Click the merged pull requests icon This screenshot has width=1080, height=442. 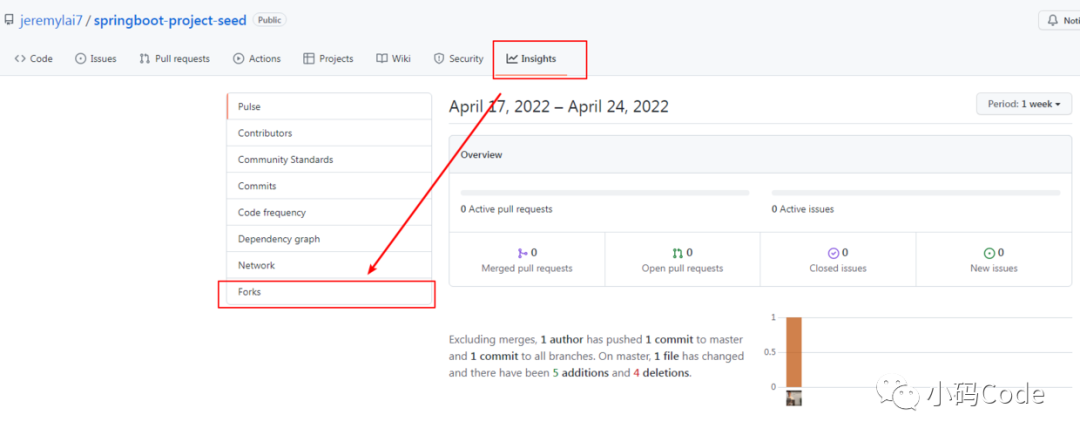pos(522,253)
